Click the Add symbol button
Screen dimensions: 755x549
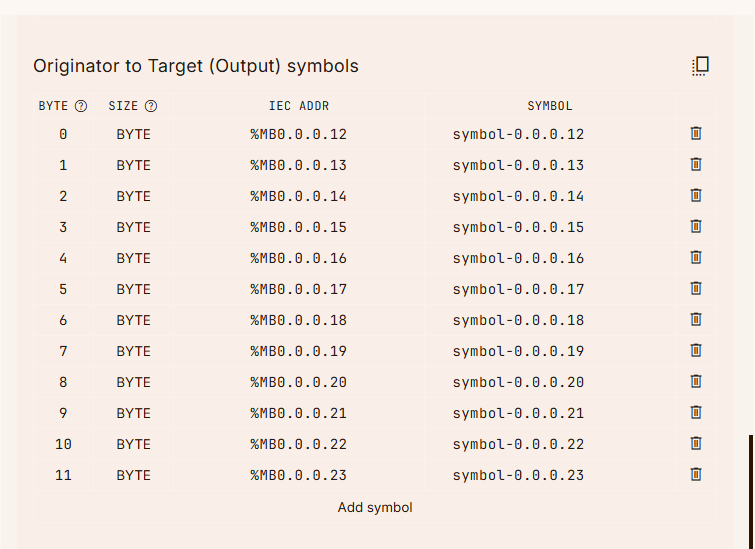click(x=375, y=507)
